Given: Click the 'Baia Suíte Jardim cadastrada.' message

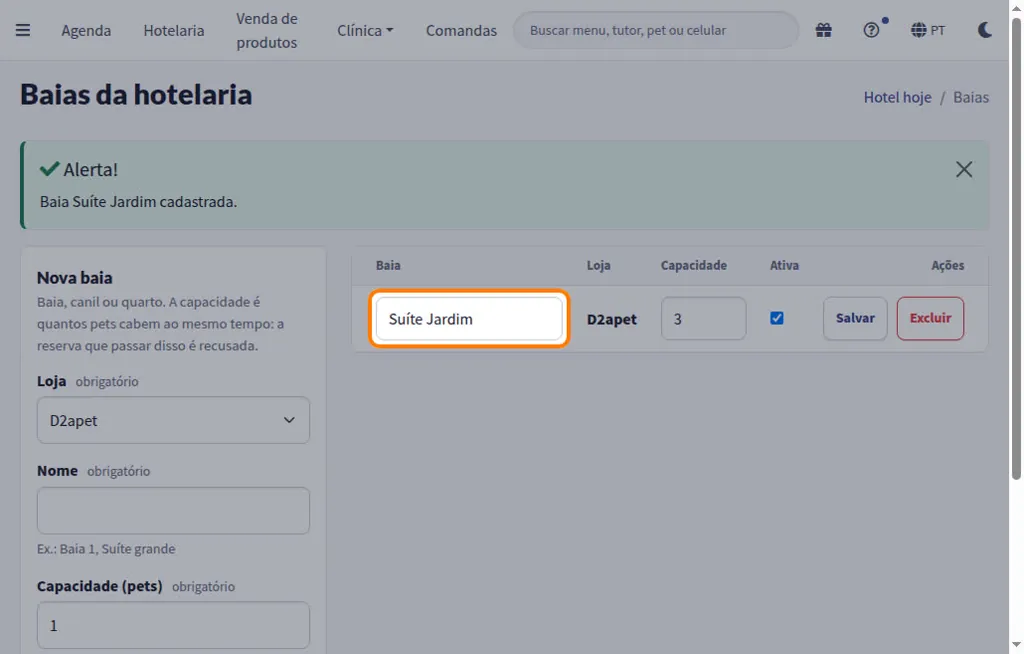Looking at the screenshot, I should (x=138, y=202).
